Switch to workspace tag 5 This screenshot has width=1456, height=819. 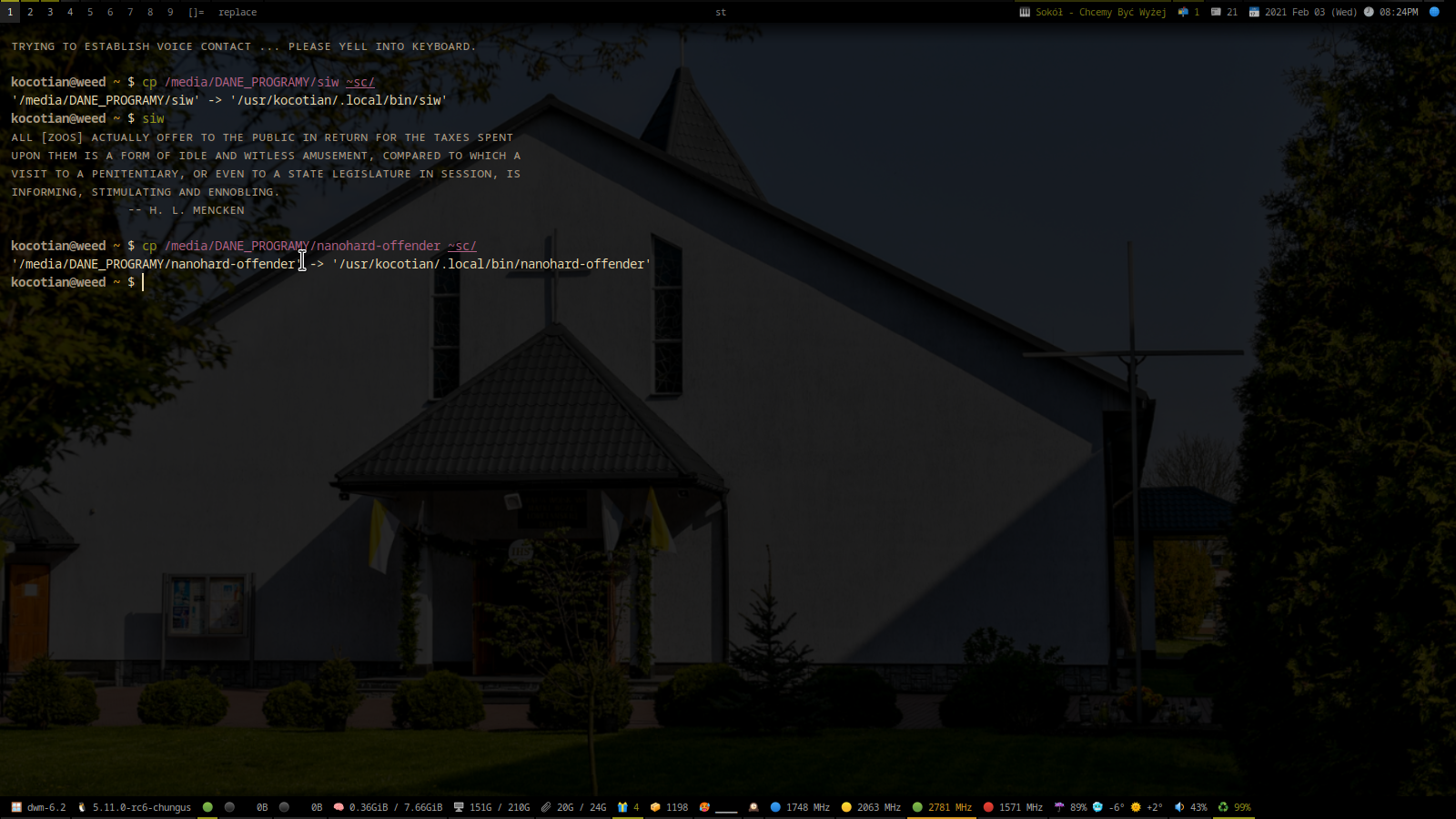90,12
